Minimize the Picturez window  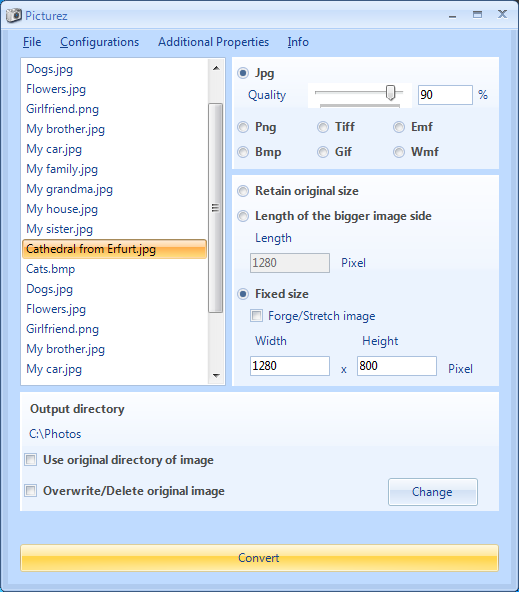click(453, 16)
